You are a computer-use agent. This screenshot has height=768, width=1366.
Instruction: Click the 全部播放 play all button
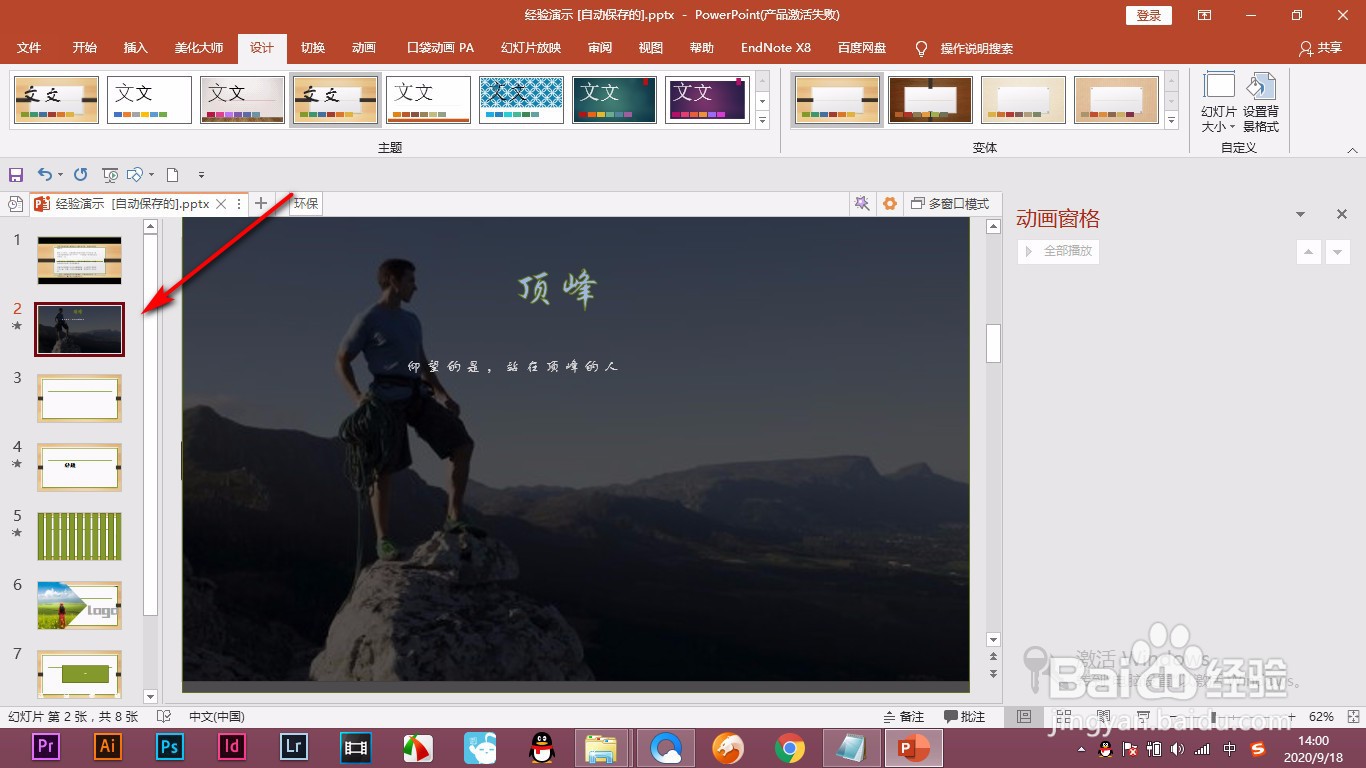coord(1058,251)
